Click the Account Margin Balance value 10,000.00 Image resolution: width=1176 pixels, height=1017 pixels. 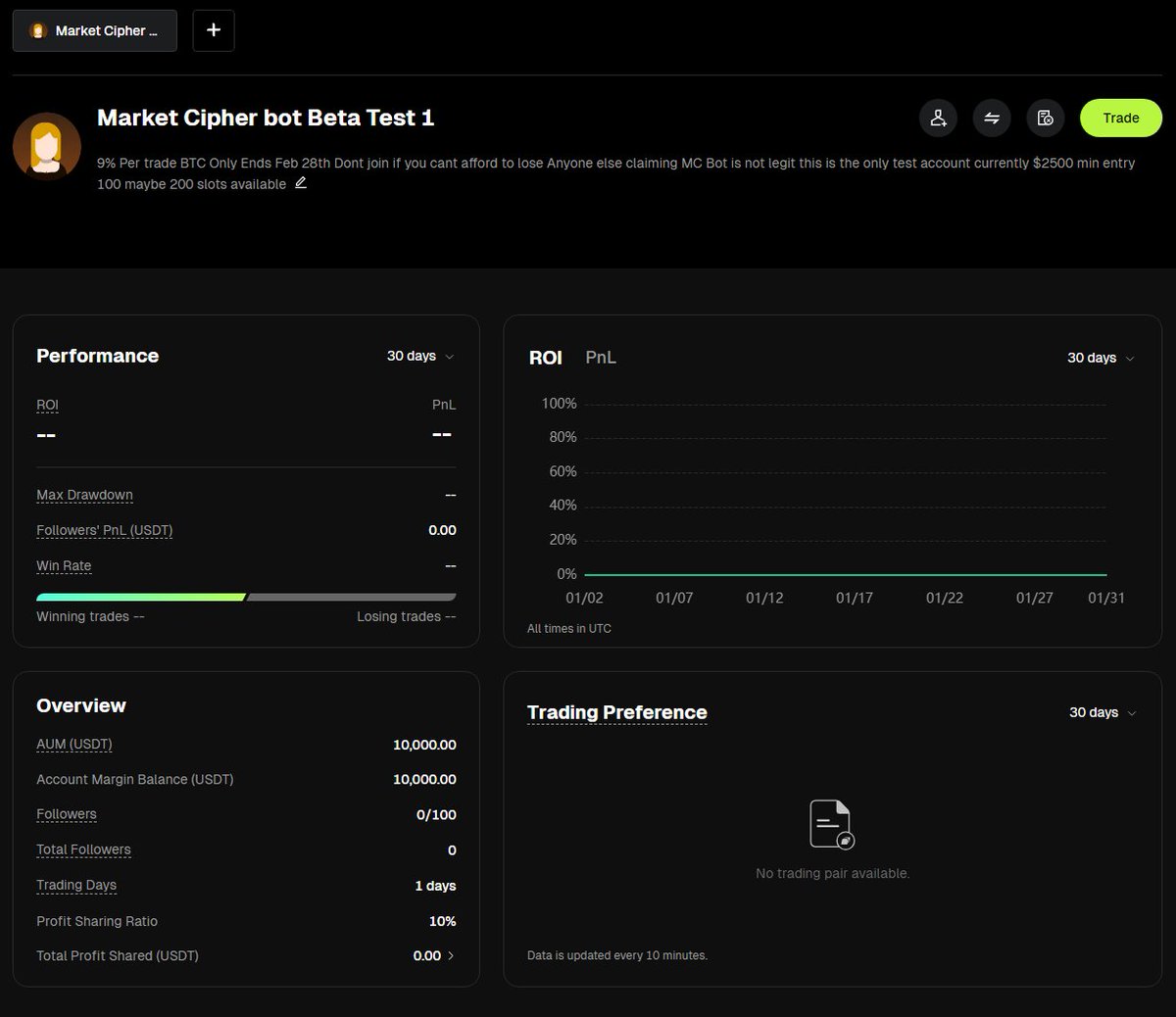tap(424, 779)
